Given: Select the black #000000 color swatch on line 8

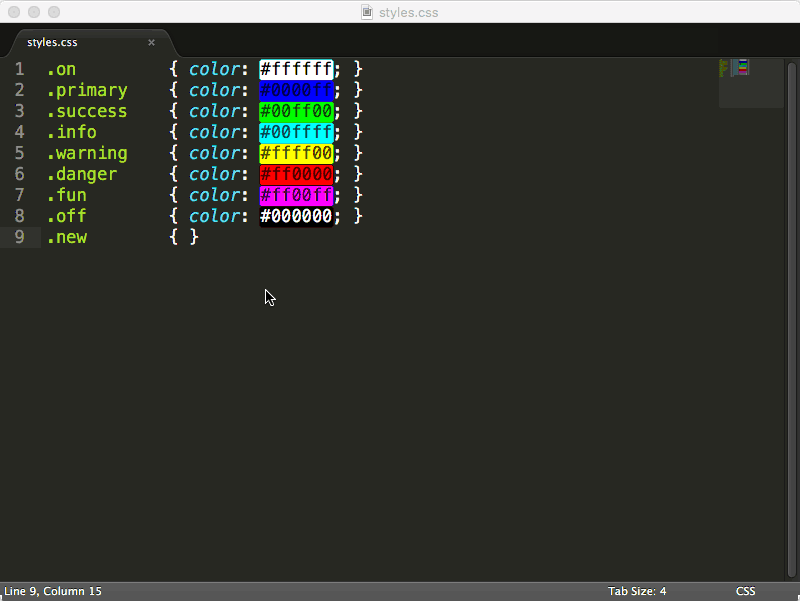Looking at the screenshot, I should pos(296,215).
